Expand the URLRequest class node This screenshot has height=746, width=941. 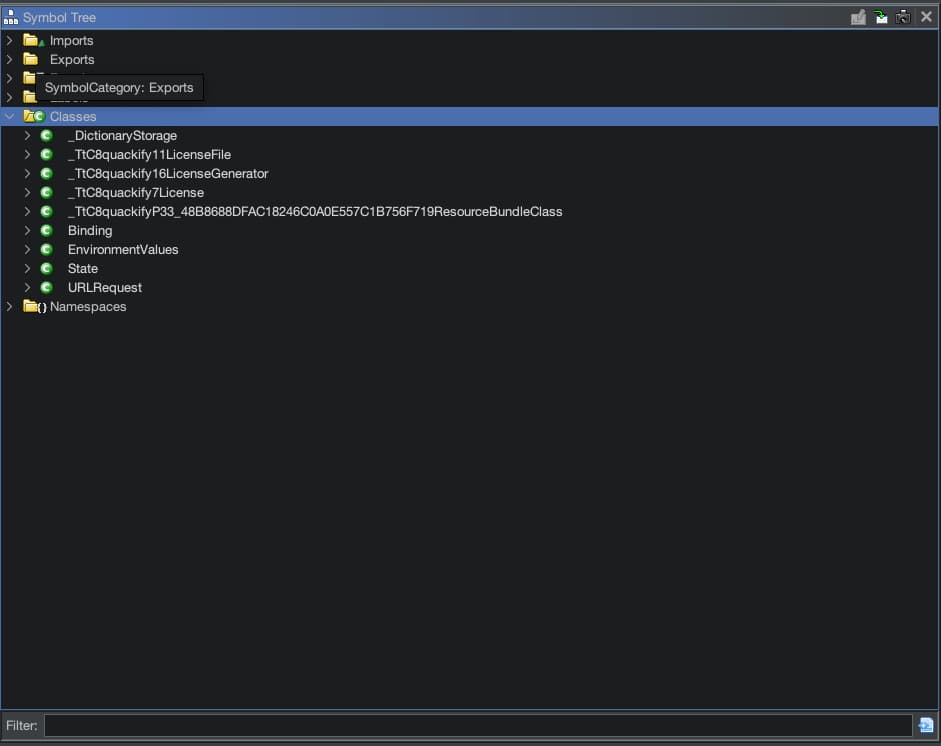click(28, 288)
